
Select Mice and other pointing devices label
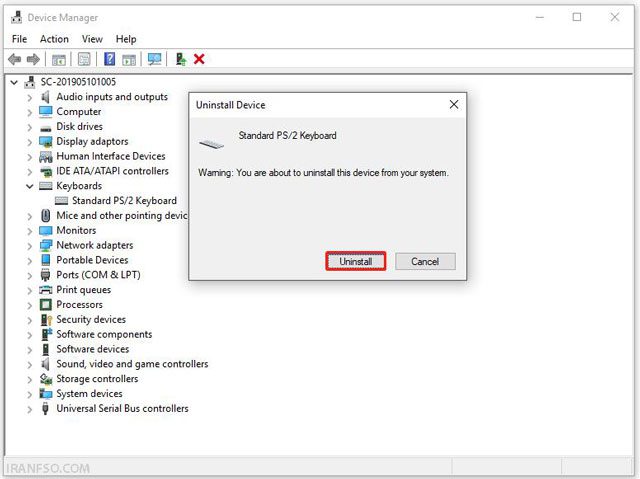122,215
